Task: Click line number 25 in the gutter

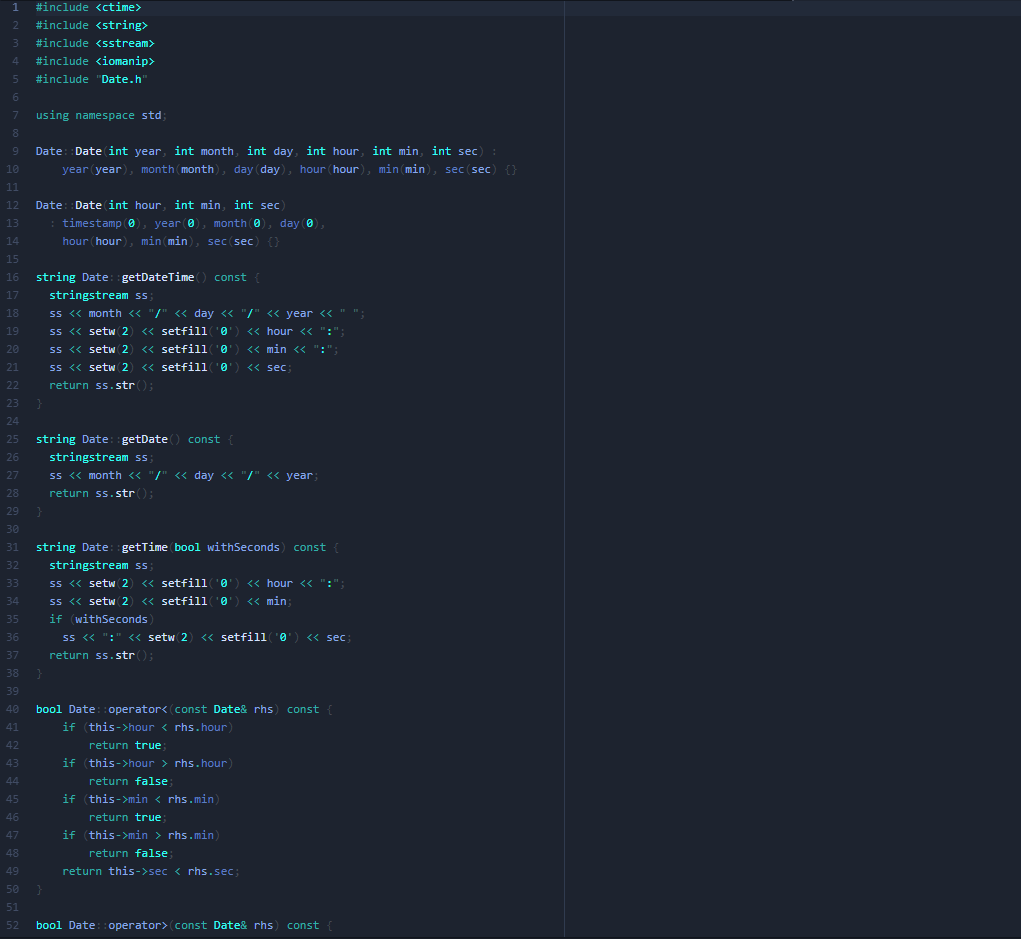Action: tap(12, 440)
